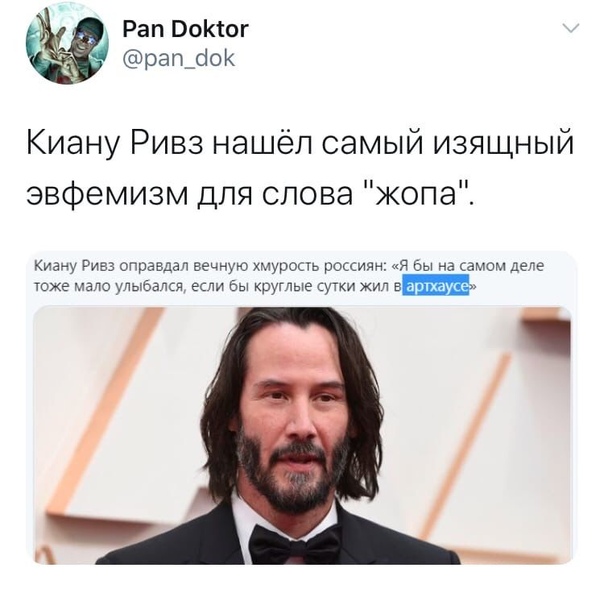This screenshot has width=604, height=597.
Task: Click the word нашёл in tweet text
Action: click(262, 141)
